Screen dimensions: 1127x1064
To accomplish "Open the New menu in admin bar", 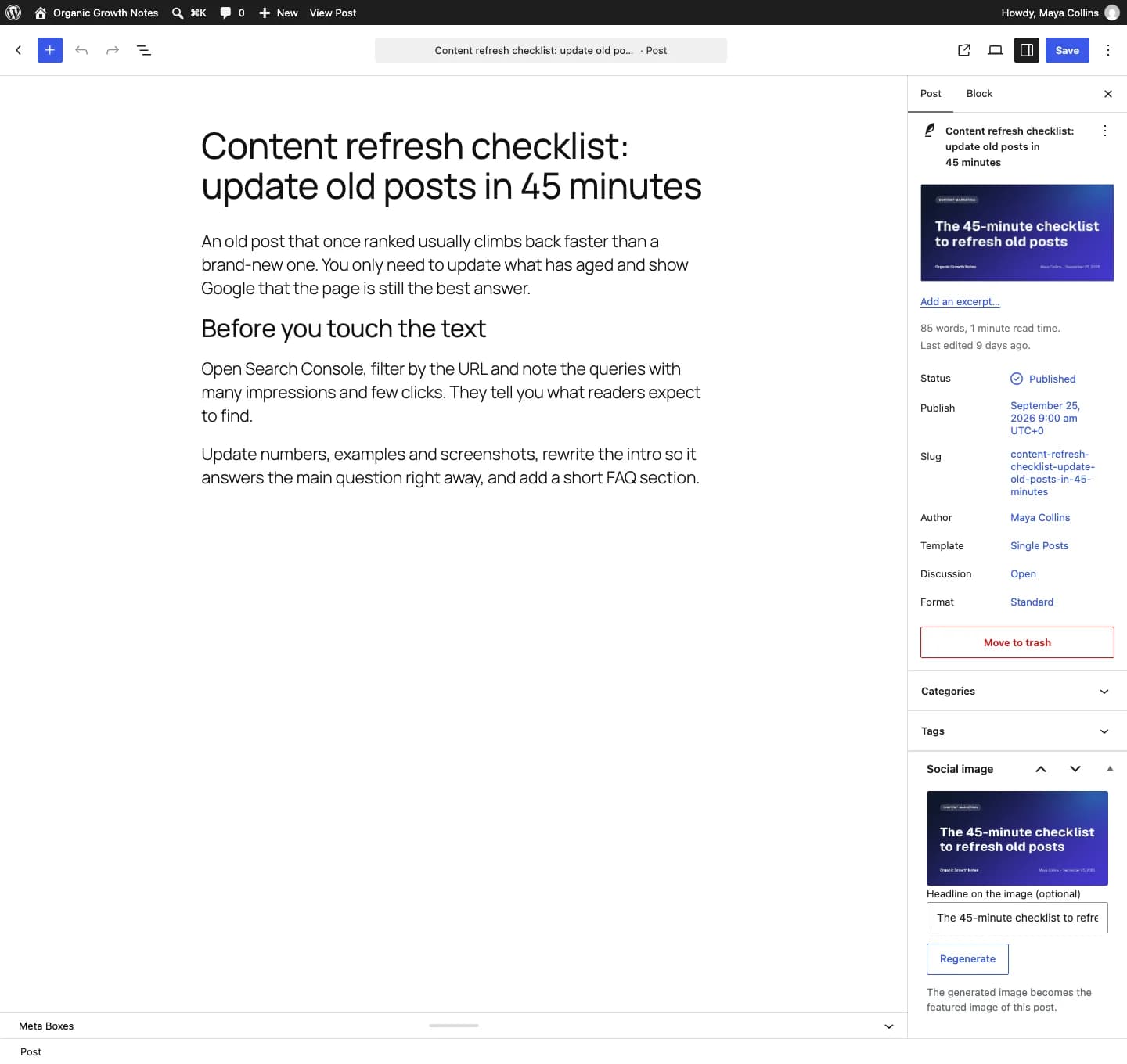I will coord(279,13).
